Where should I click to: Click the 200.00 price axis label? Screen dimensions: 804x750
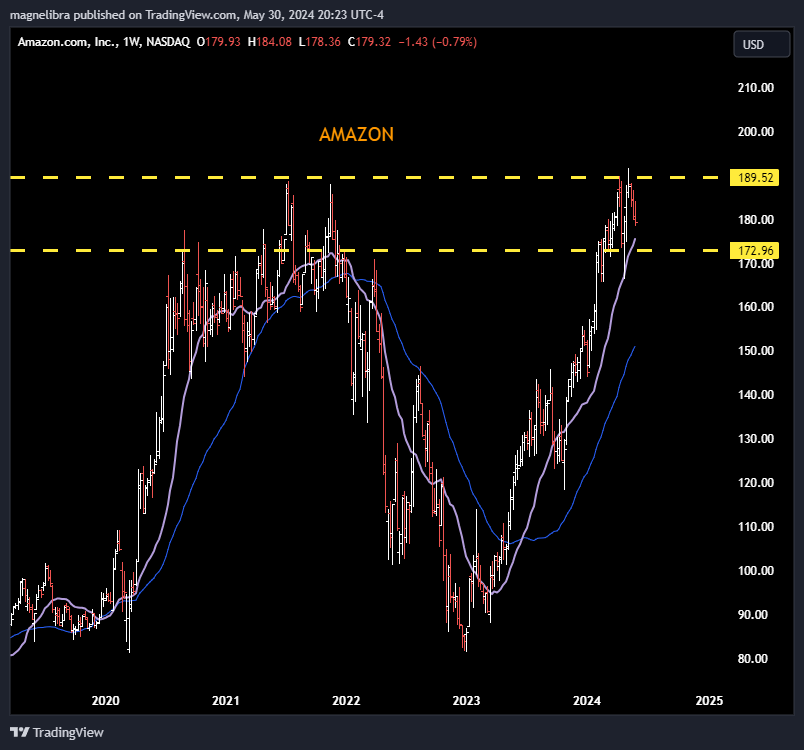[x=755, y=132]
